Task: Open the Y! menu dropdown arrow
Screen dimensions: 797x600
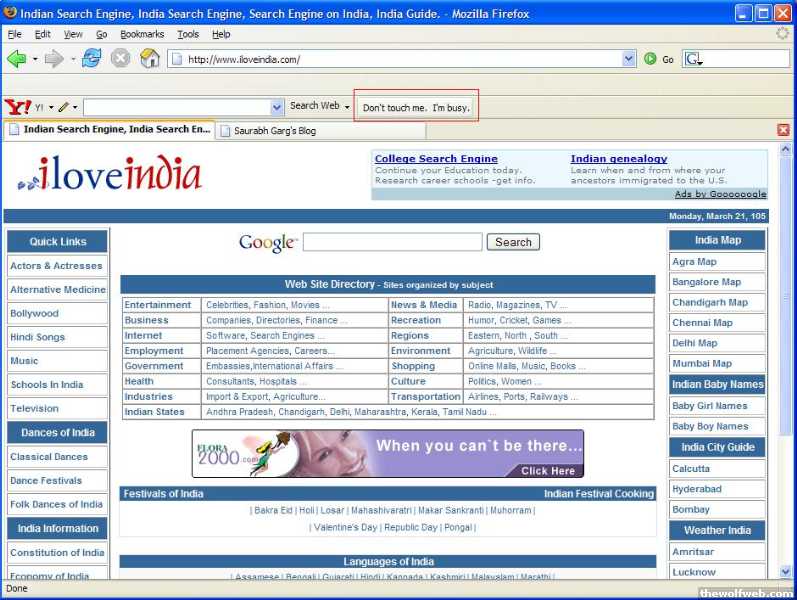Action: pyautogui.click(x=51, y=107)
